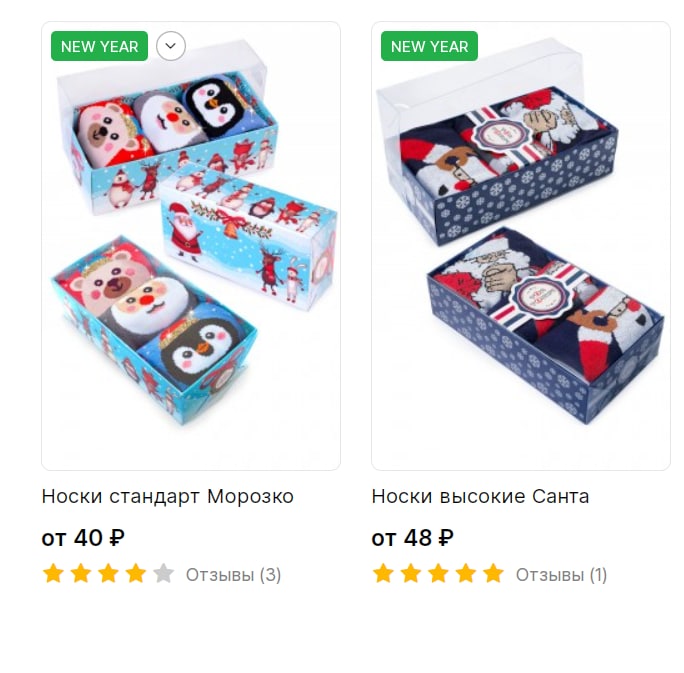Open product image of Носки стандарт Морозко
The image size is (684, 673).
click(191, 246)
